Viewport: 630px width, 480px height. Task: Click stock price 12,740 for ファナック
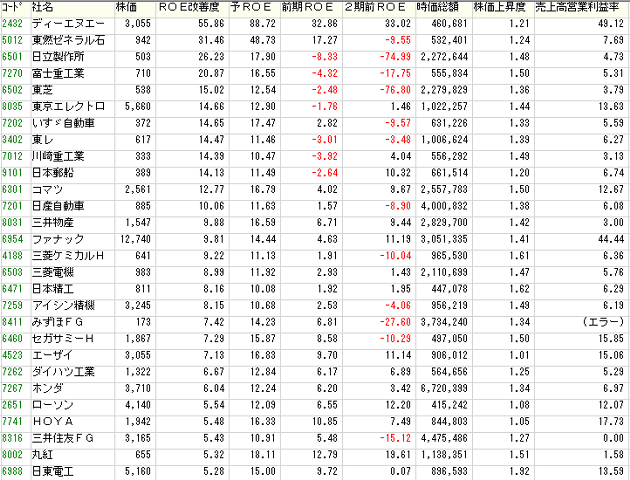pyautogui.click(x=135, y=239)
